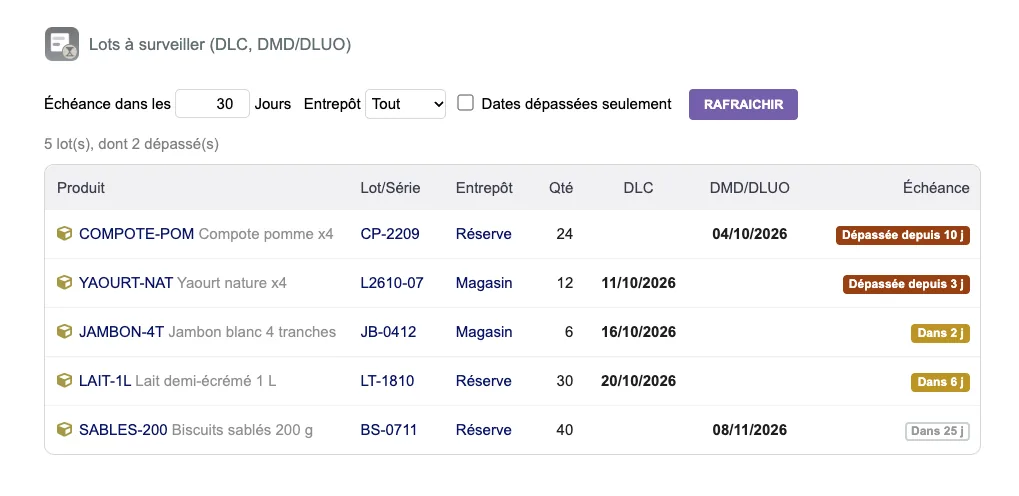Click the Dans 2 j badge
The image size is (1019, 496).
940,333
